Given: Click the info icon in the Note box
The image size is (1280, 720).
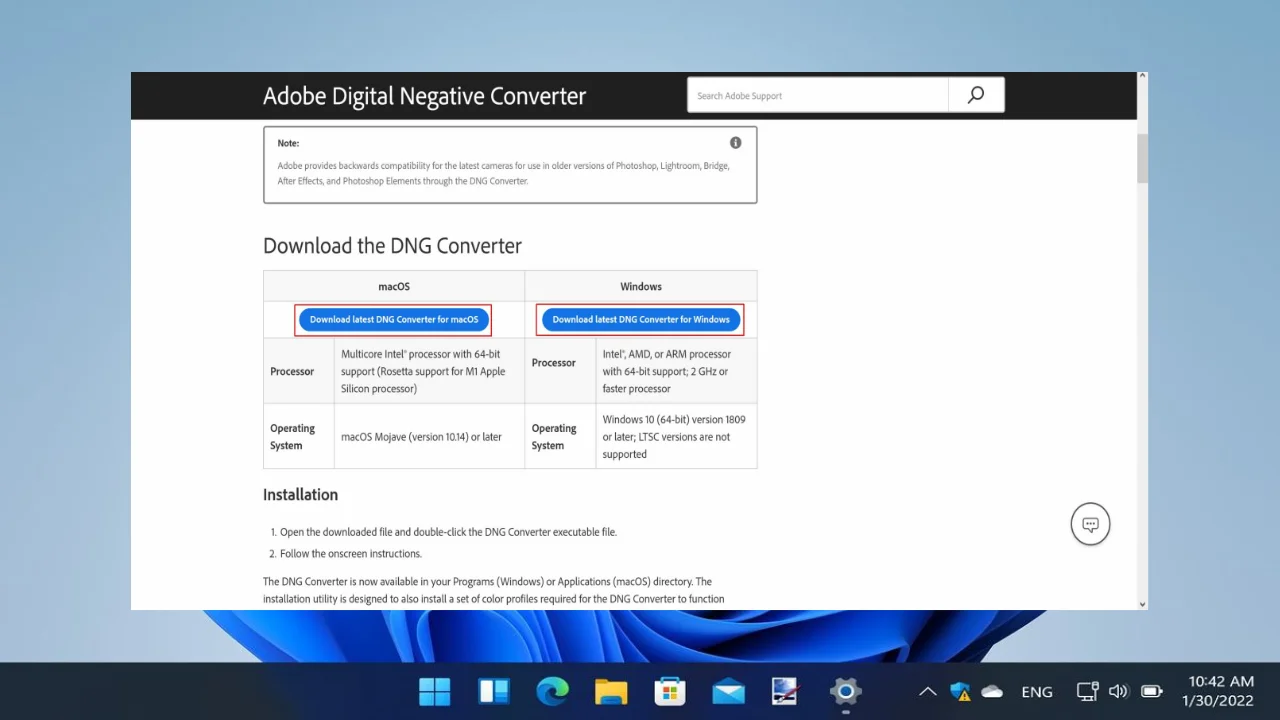Looking at the screenshot, I should pyautogui.click(x=736, y=143).
